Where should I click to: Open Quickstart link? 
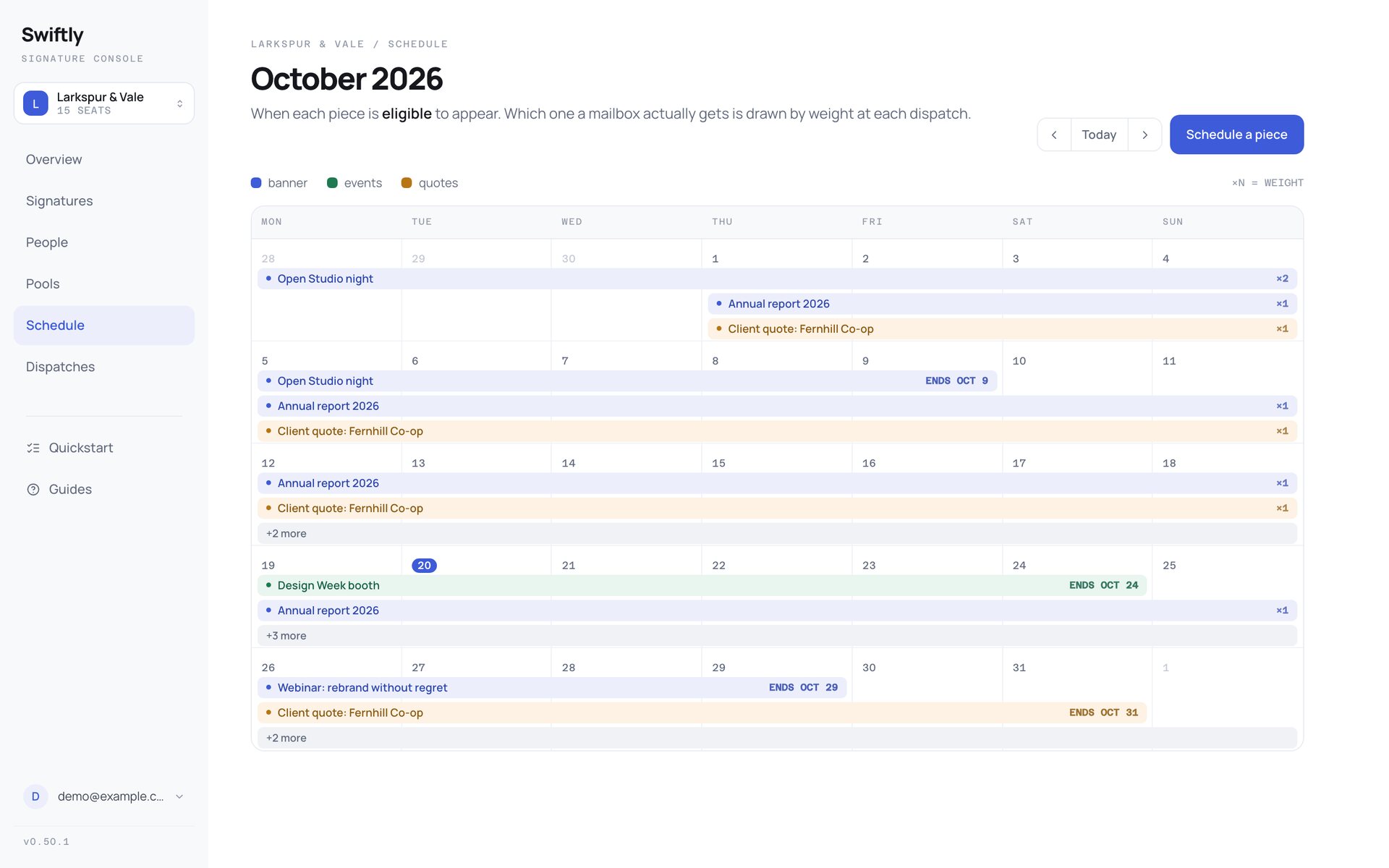[x=104, y=448]
